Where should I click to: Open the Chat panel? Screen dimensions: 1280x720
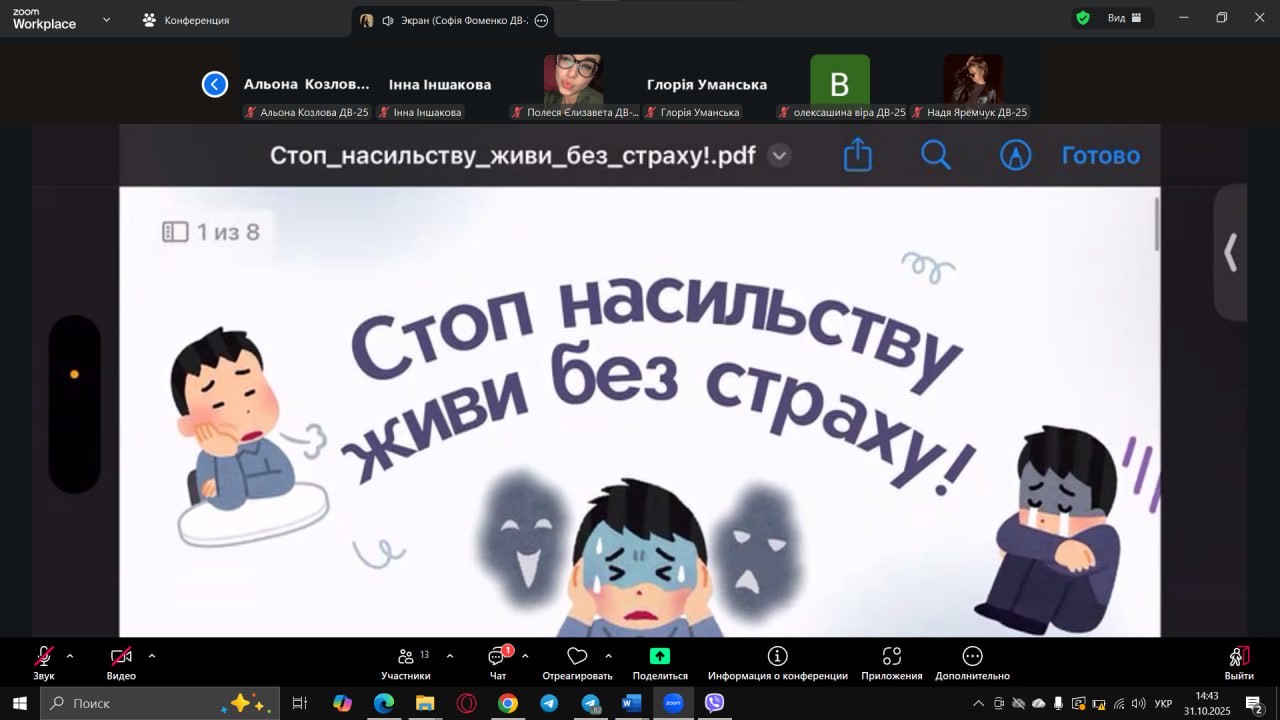pyautogui.click(x=497, y=663)
